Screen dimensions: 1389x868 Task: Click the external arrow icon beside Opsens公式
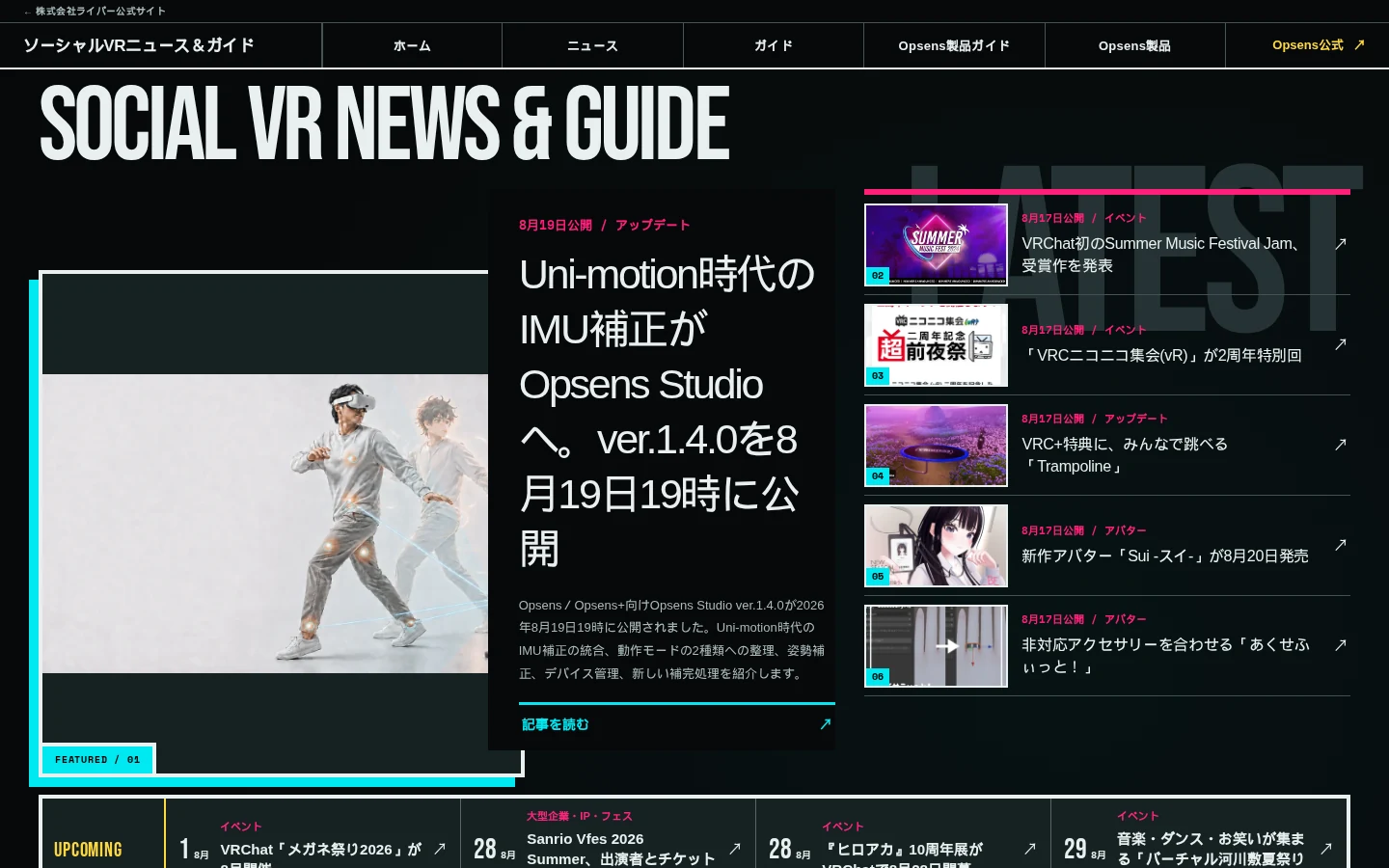click(x=1359, y=44)
